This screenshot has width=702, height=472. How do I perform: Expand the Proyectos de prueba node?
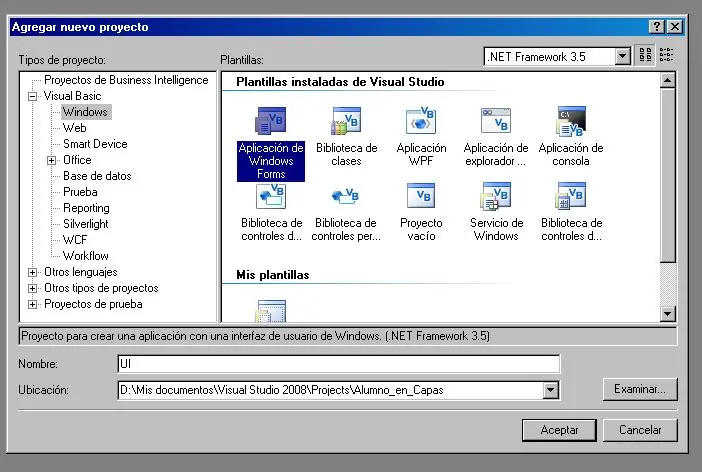(32, 305)
